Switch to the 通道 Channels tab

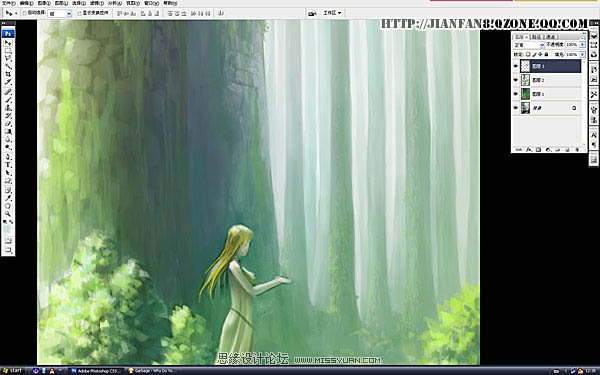tap(550, 37)
